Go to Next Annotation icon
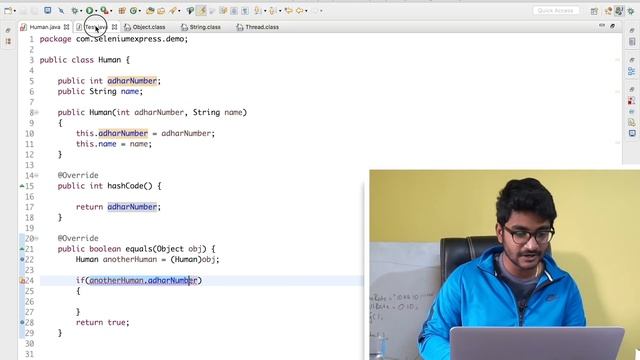This screenshot has height=360, width=640. [x=258, y=11]
